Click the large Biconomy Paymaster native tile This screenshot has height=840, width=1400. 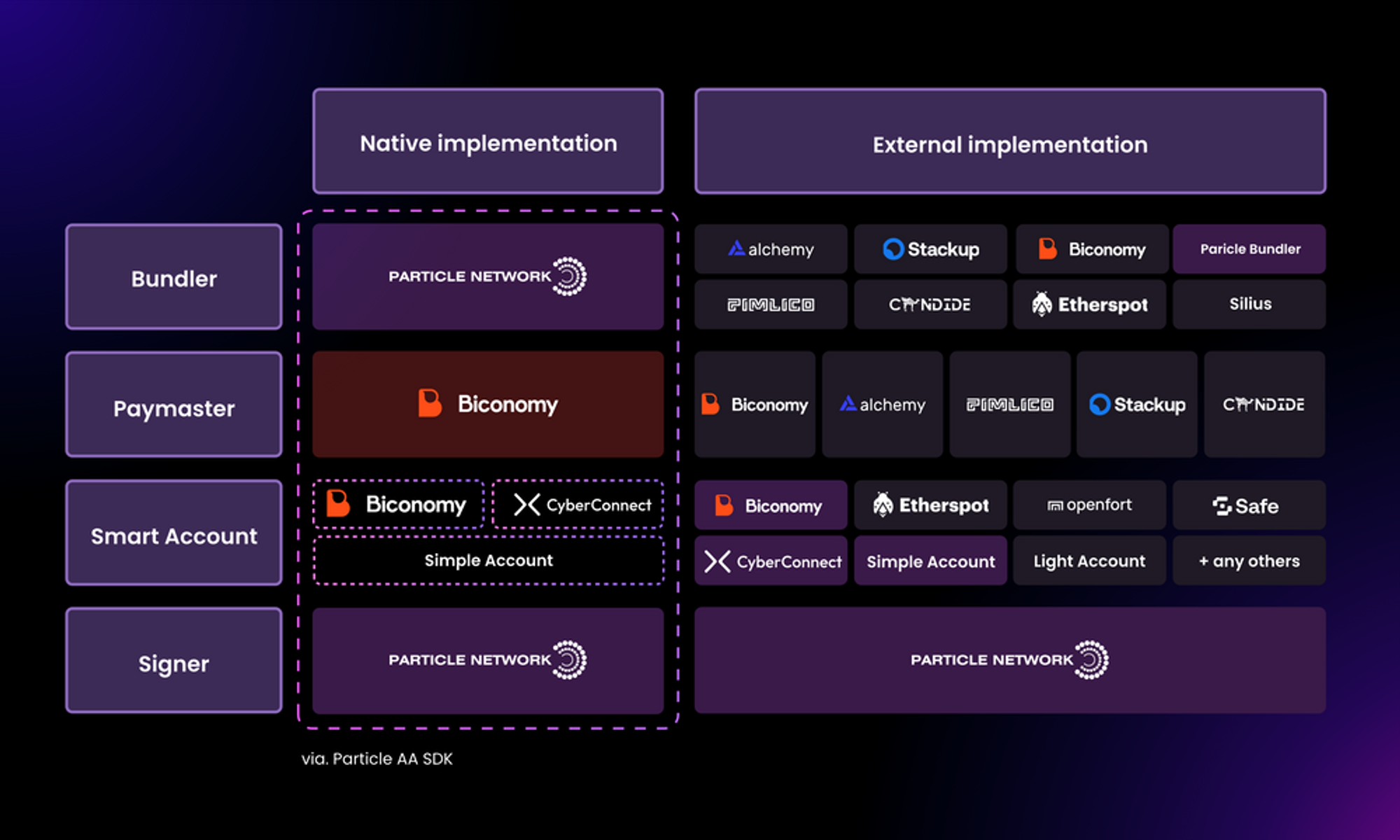[x=488, y=405]
